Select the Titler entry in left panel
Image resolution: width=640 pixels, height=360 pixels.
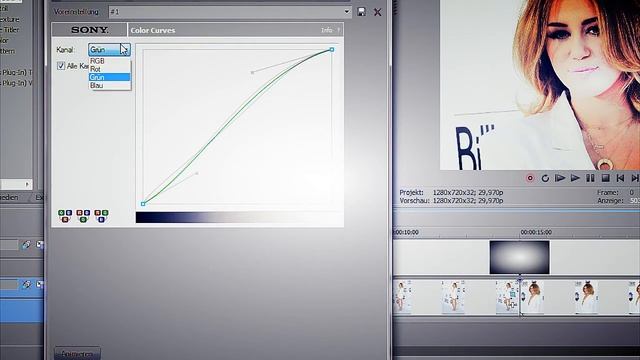(x=10, y=30)
